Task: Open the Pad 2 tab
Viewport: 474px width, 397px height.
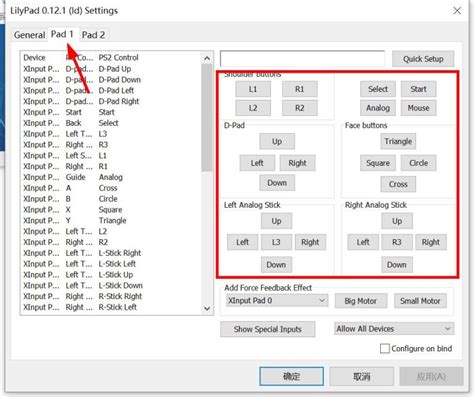Action: point(93,35)
